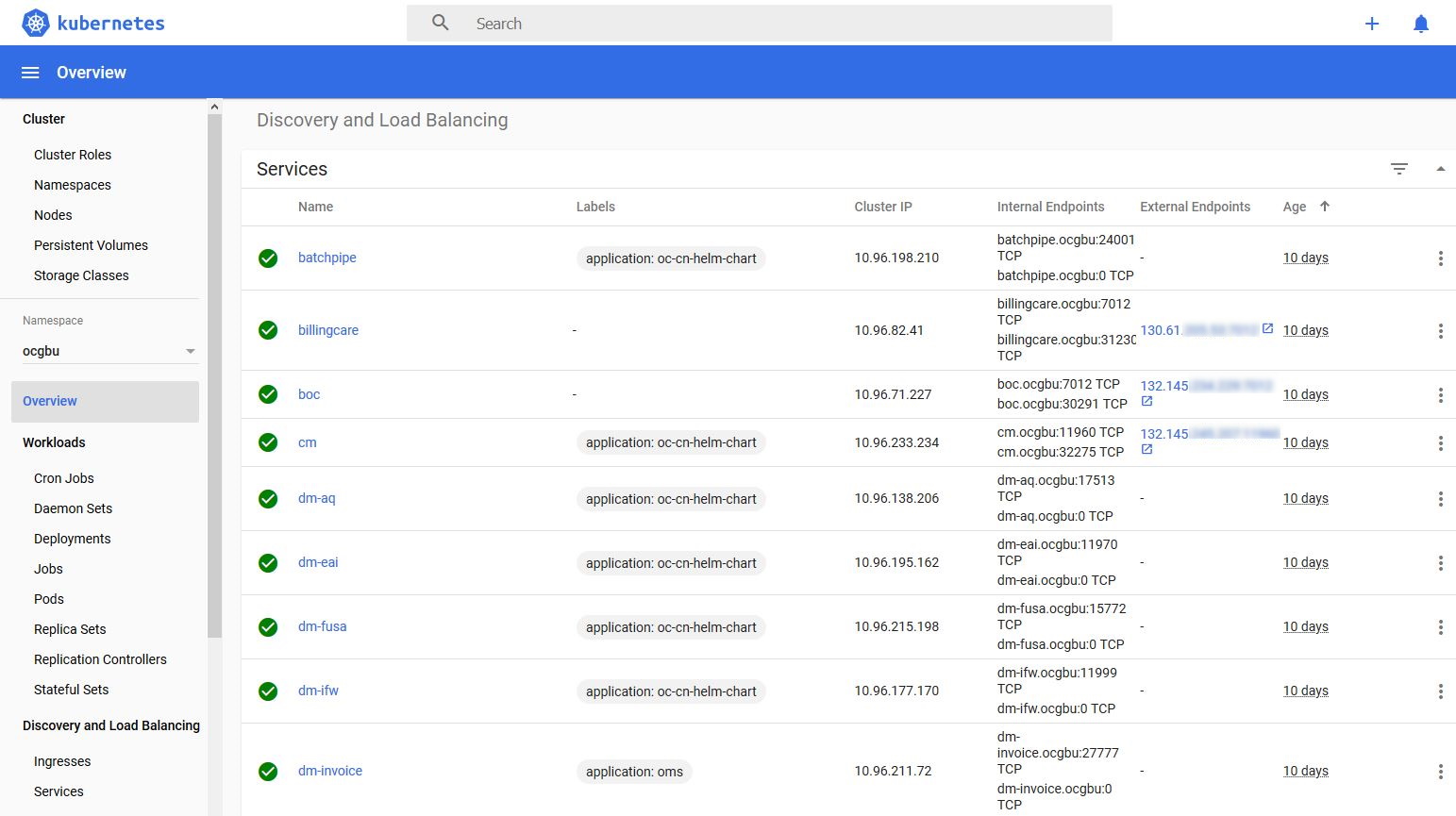Open the billingcare service link
Image resolution: width=1456 pixels, height=816 pixels.
point(328,330)
